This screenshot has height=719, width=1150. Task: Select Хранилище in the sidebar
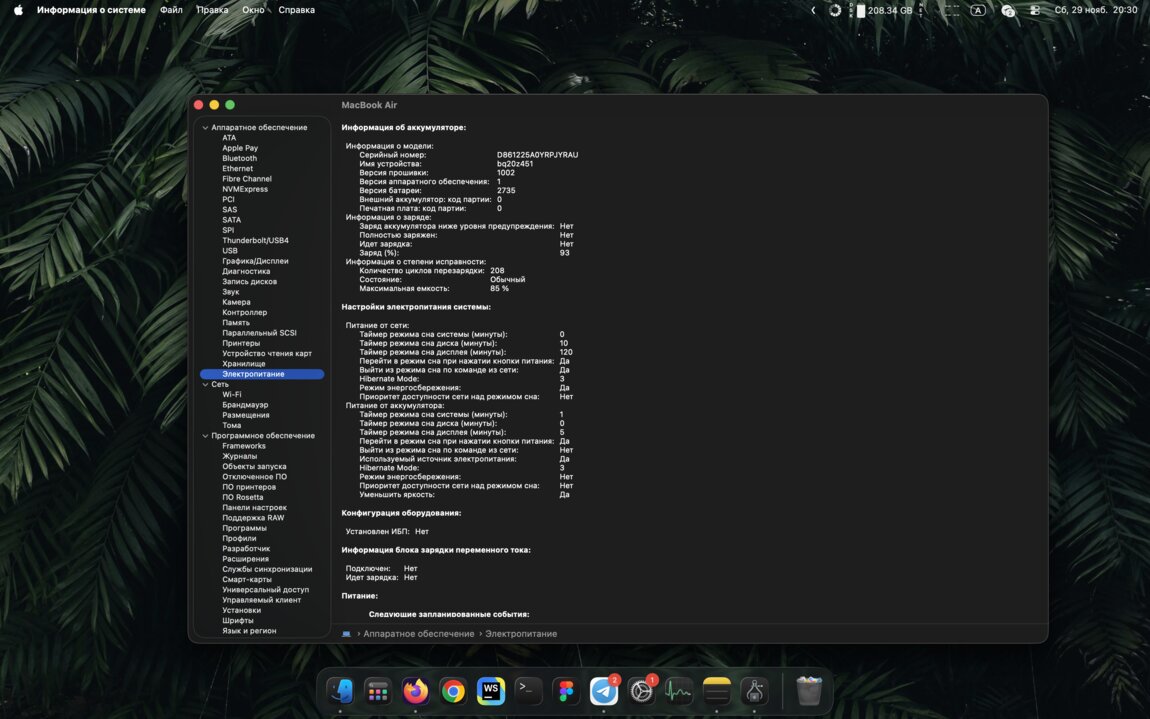coord(243,364)
